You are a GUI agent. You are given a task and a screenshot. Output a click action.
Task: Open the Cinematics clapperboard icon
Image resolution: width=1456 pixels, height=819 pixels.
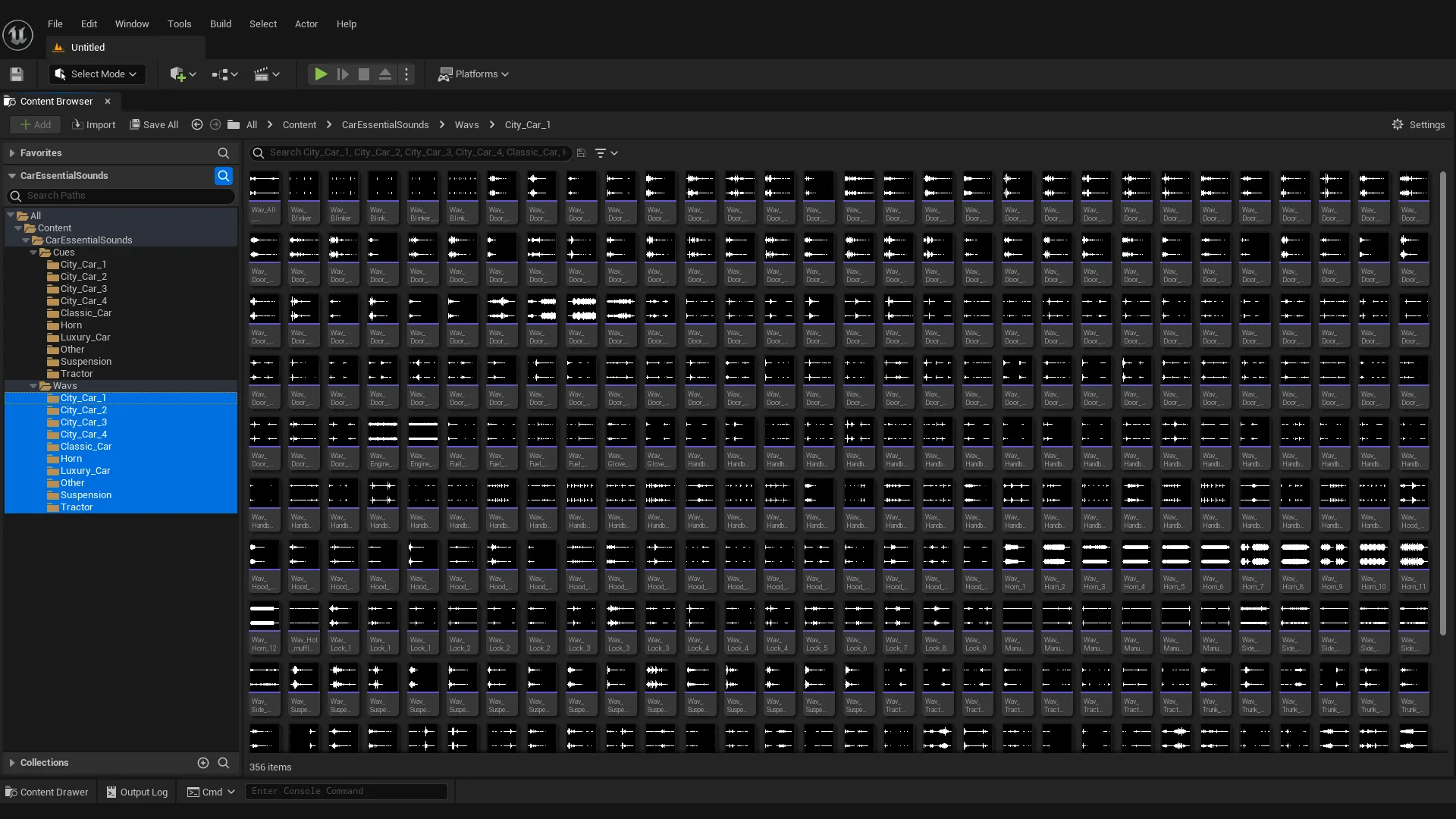point(262,74)
